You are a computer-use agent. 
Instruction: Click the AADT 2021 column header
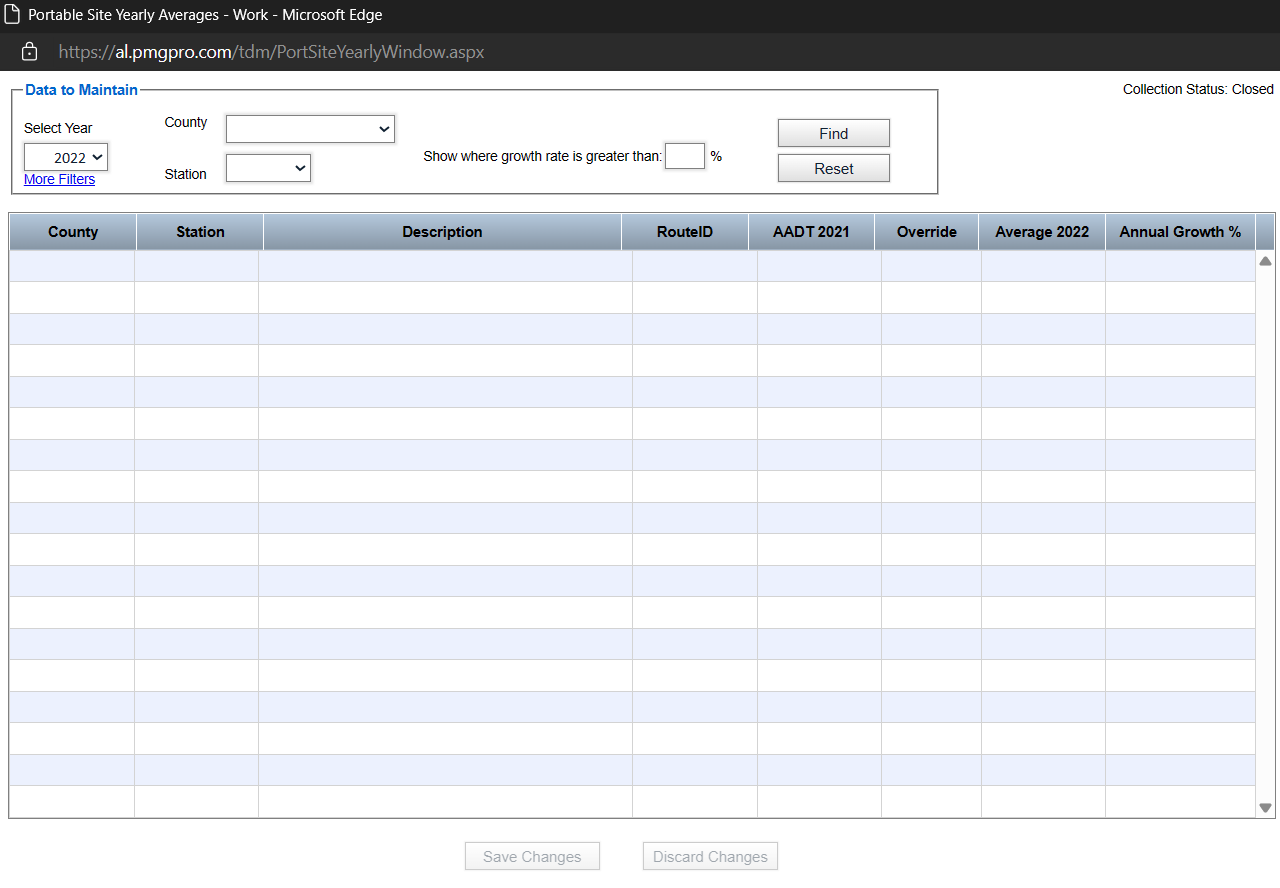point(811,232)
